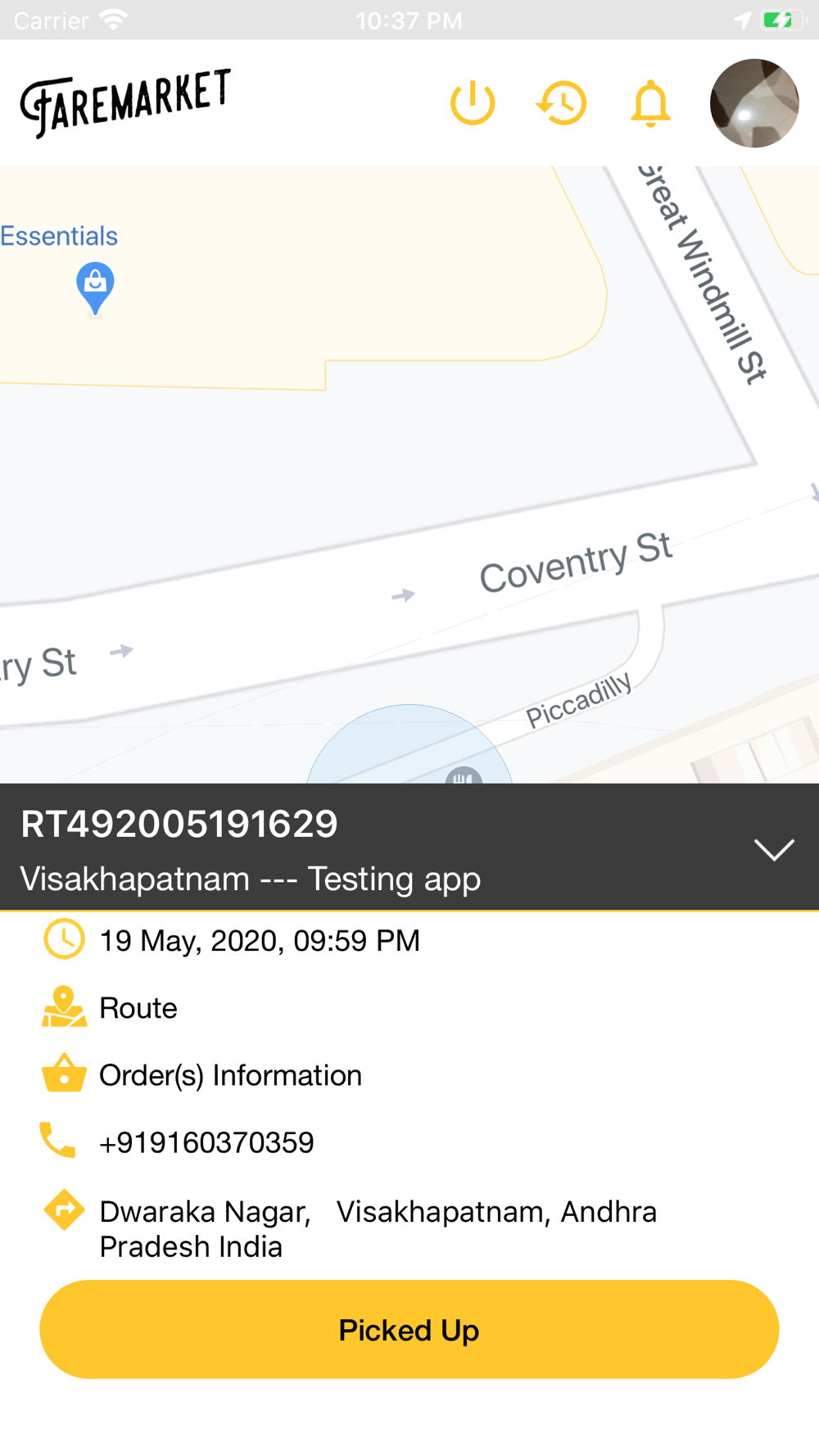
Task: Tap the restaurant marker on the map
Action: click(464, 775)
